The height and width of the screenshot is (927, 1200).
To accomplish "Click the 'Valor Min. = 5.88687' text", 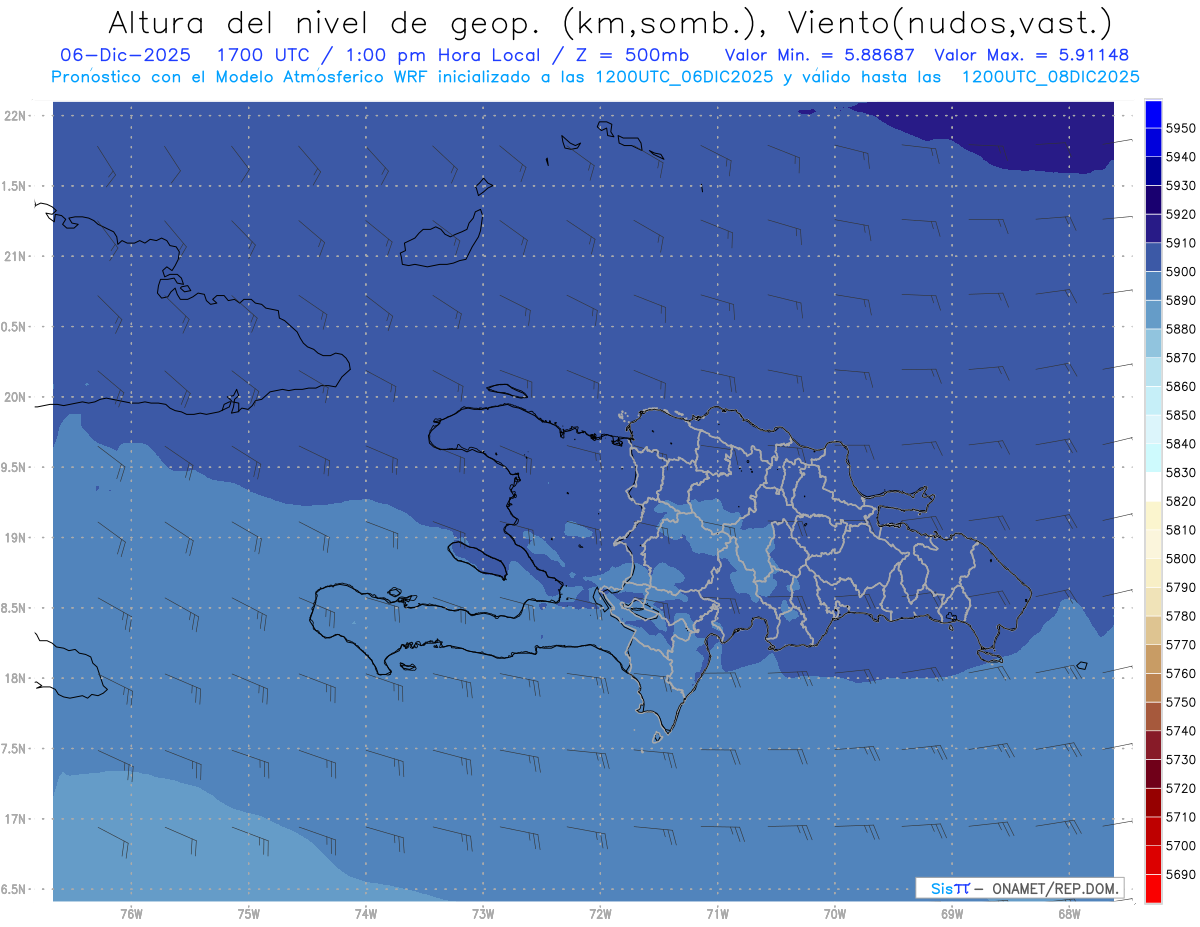I will pos(819,55).
